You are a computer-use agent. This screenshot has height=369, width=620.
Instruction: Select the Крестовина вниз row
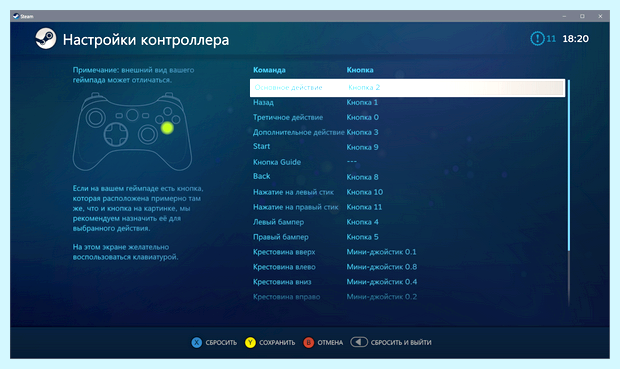tap(407, 282)
